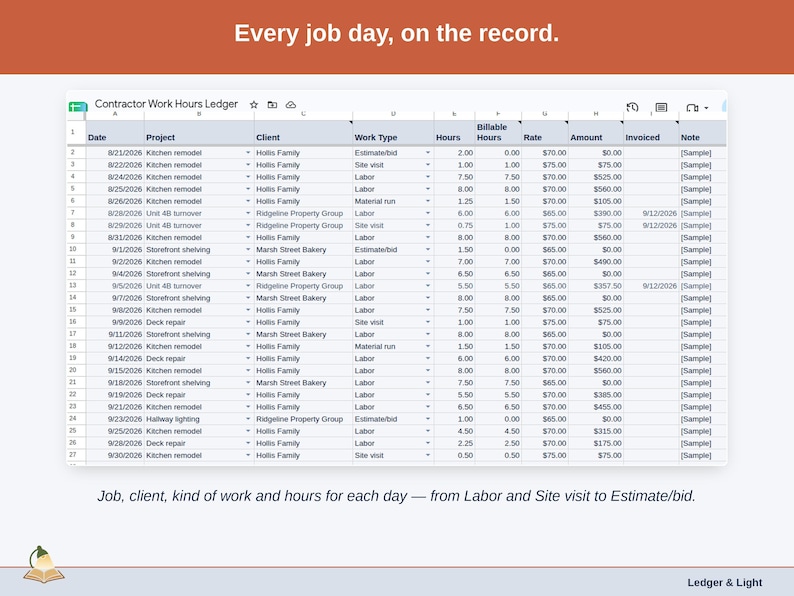Image resolution: width=794 pixels, height=596 pixels.
Task: Select Ridgeline Property Group client in row 7
Action: (303, 213)
